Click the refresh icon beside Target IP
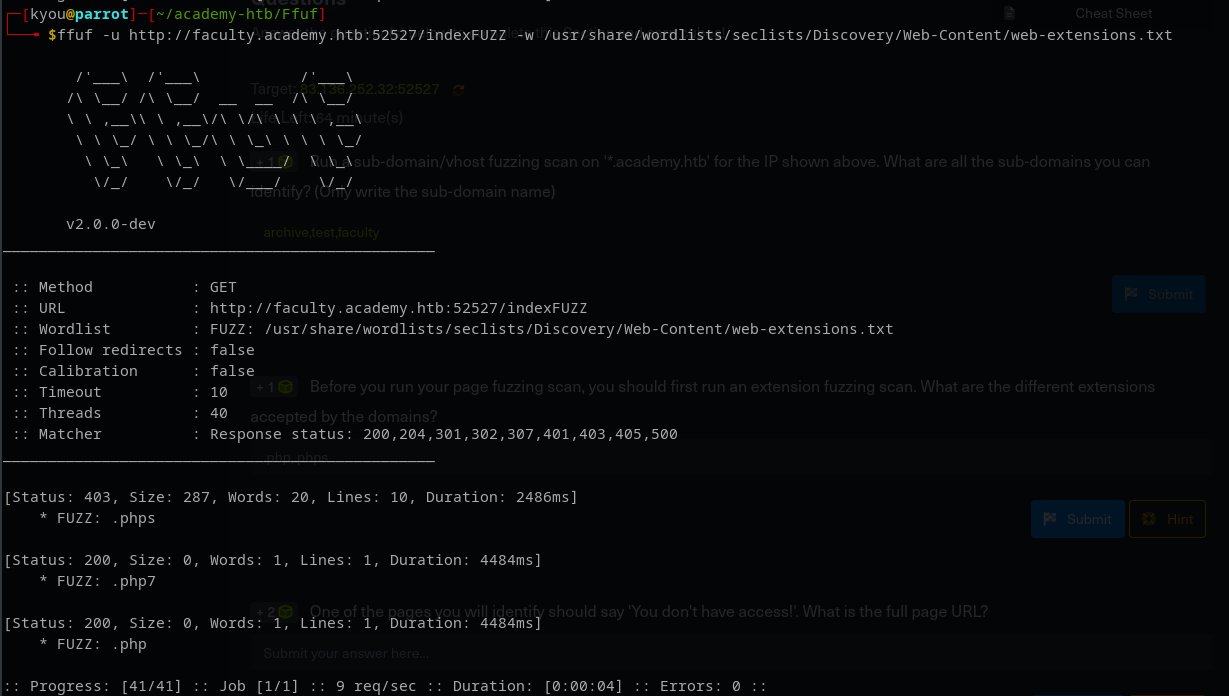1229x696 pixels. click(459, 90)
